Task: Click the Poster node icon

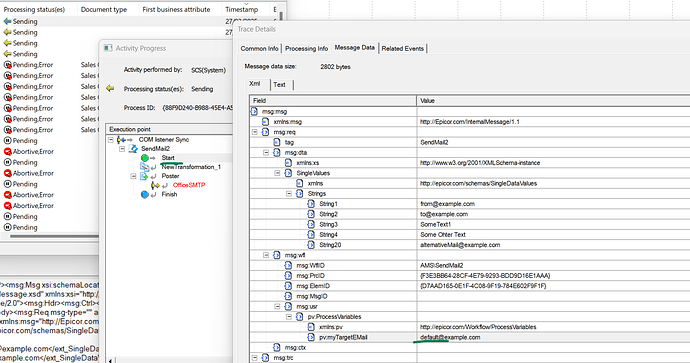Action: [144, 176]
